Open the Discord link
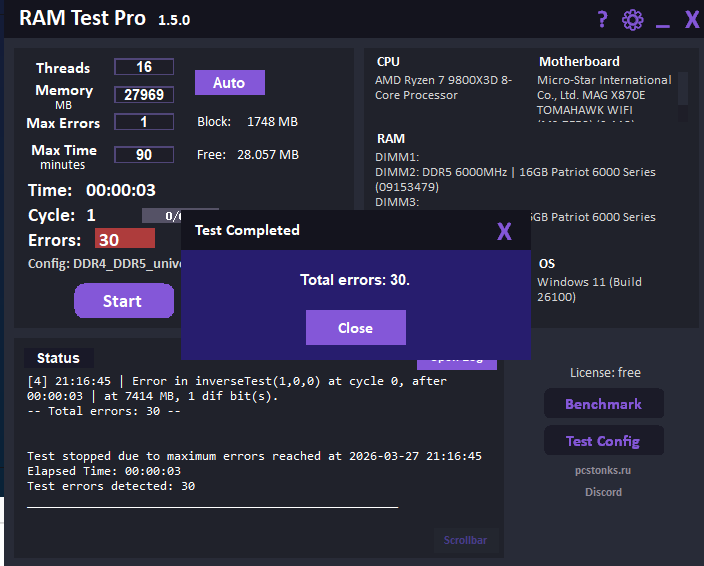Viewport: 704px width, 566px height. (603, 492)
